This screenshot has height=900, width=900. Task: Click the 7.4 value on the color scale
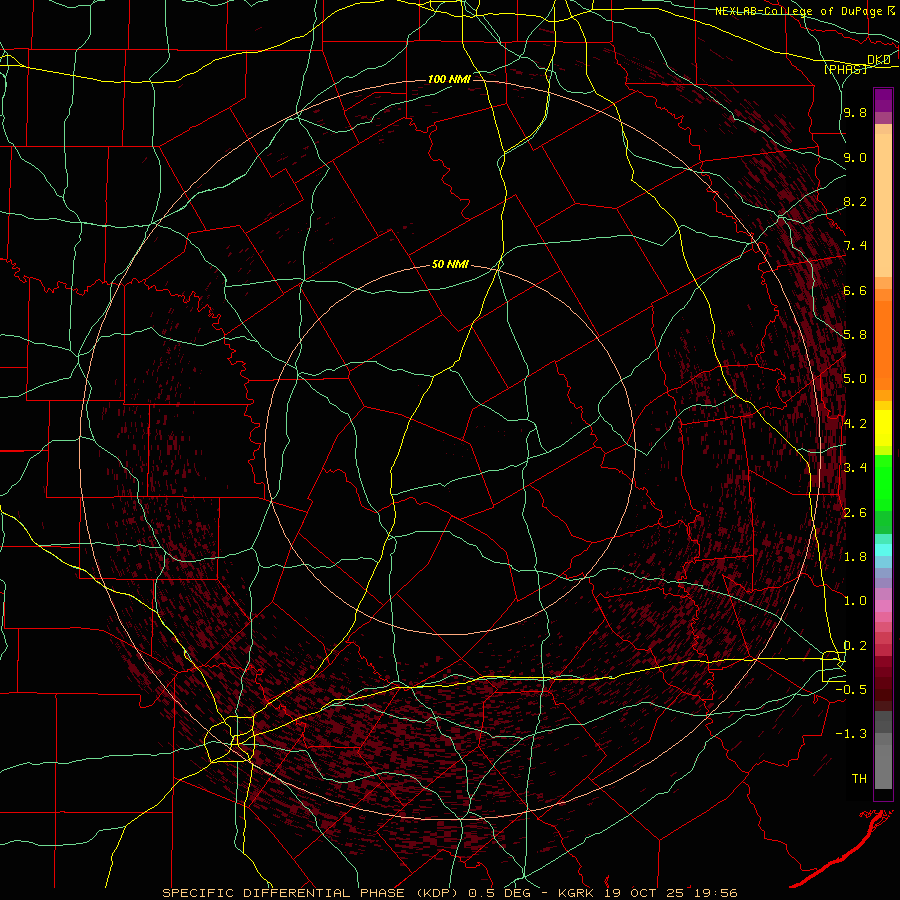click(x=855, y=246)
